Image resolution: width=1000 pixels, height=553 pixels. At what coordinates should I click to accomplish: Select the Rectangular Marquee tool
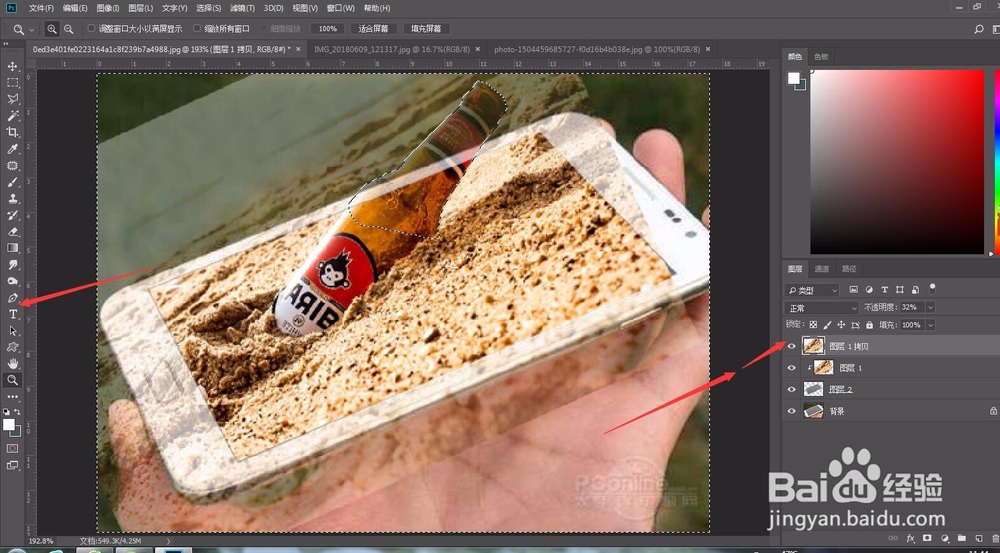click(x=13, y=83)
